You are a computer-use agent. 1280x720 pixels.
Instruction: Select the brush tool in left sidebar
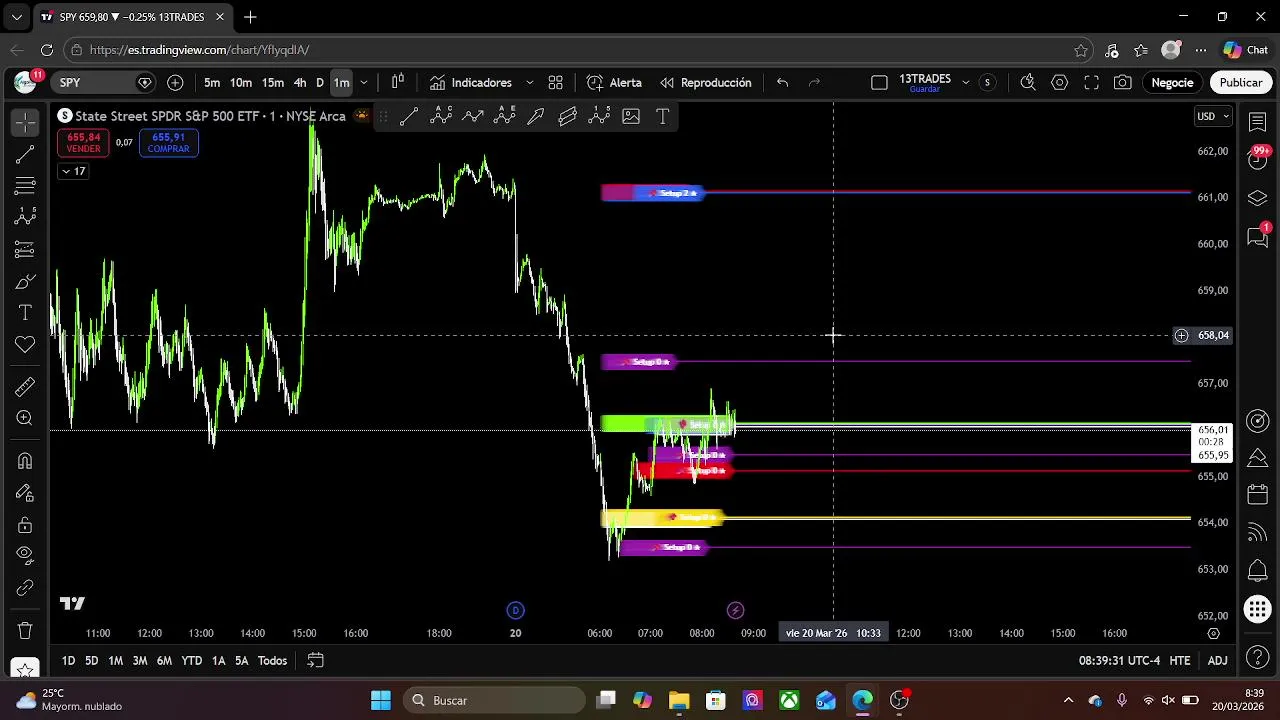[x=25, y=281]
